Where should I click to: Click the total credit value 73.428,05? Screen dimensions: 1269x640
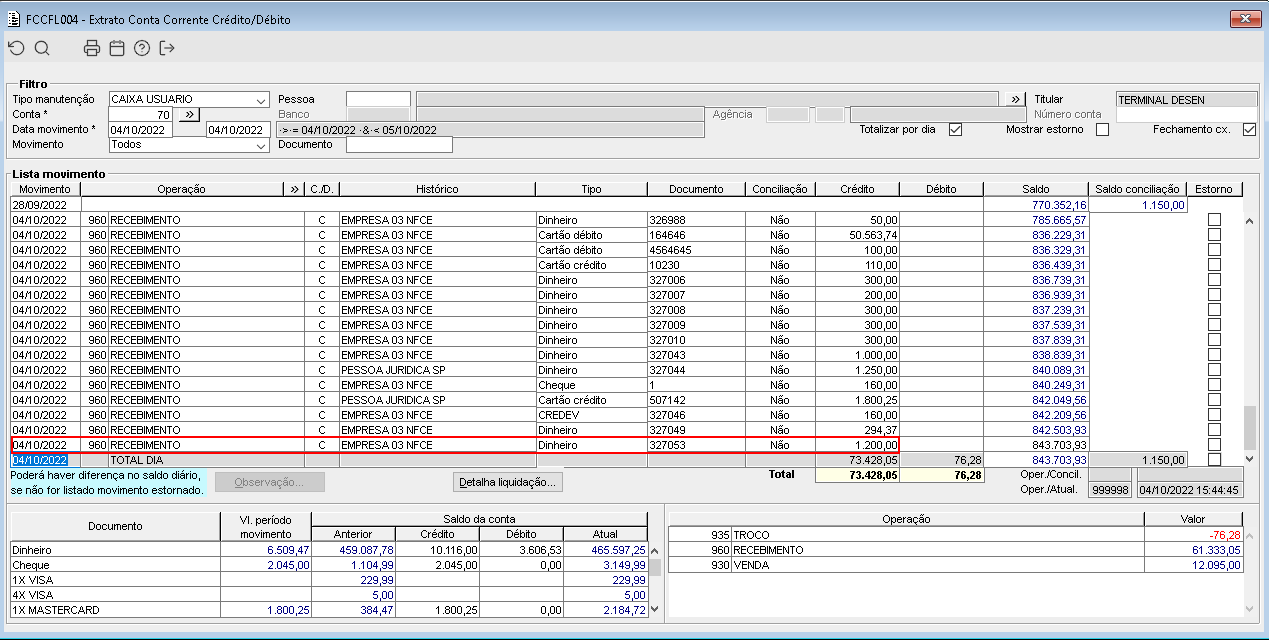857,476
